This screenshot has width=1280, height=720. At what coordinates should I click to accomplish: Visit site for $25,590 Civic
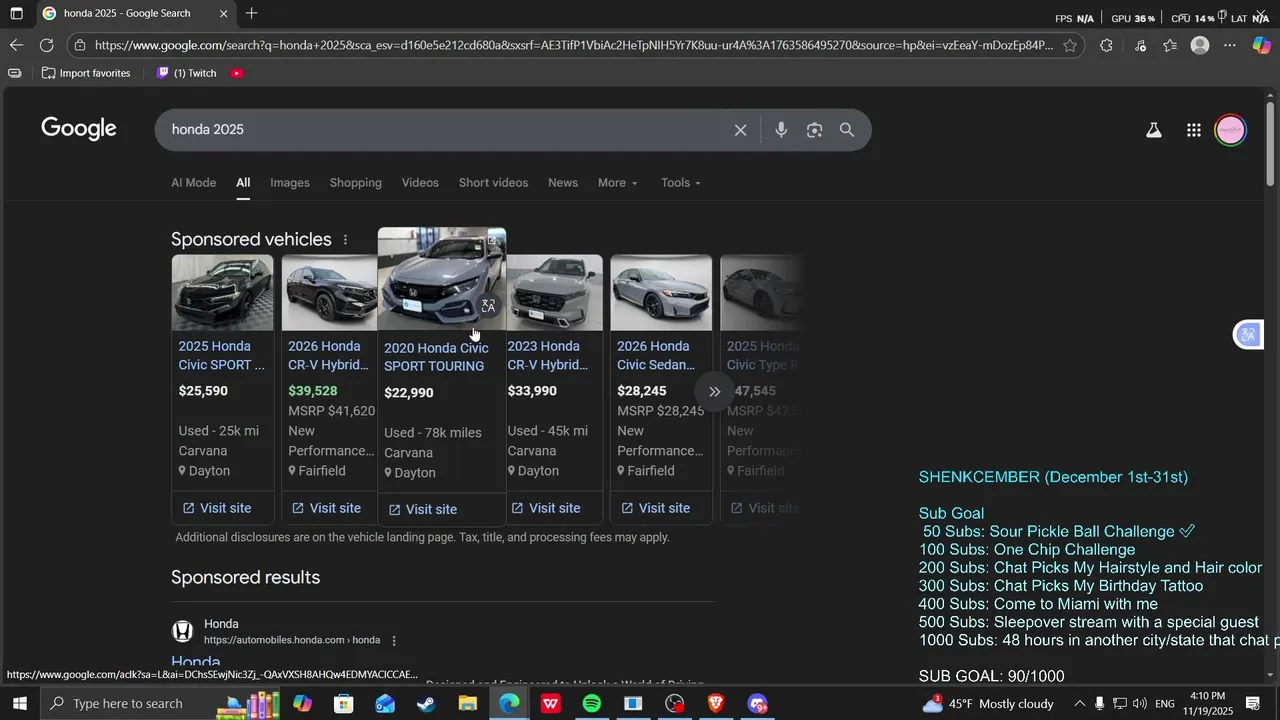tap(217, 508)
